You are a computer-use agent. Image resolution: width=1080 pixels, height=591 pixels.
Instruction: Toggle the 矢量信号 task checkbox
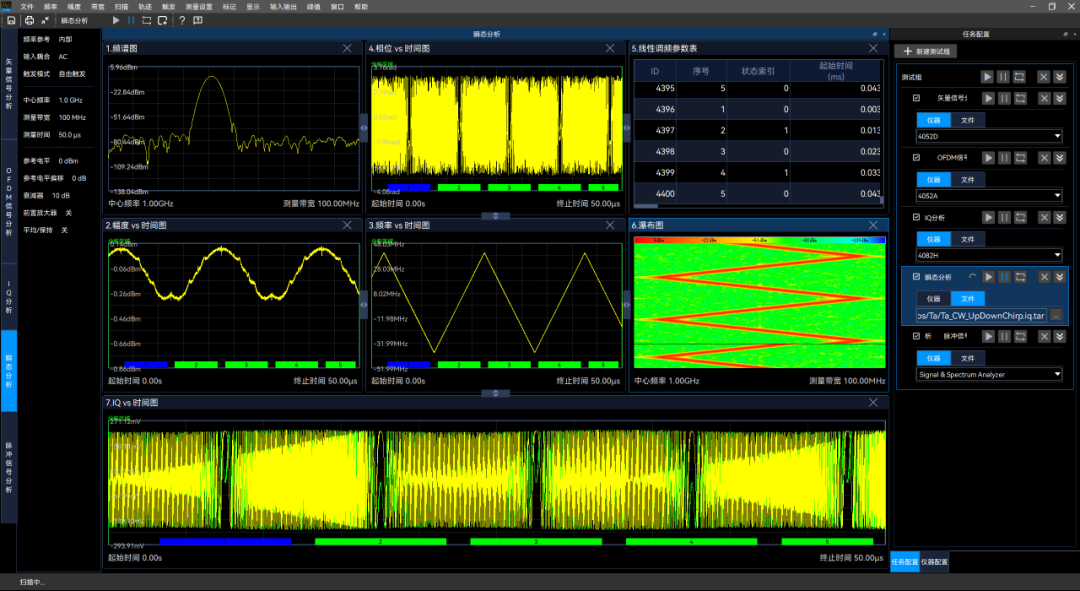916,98
